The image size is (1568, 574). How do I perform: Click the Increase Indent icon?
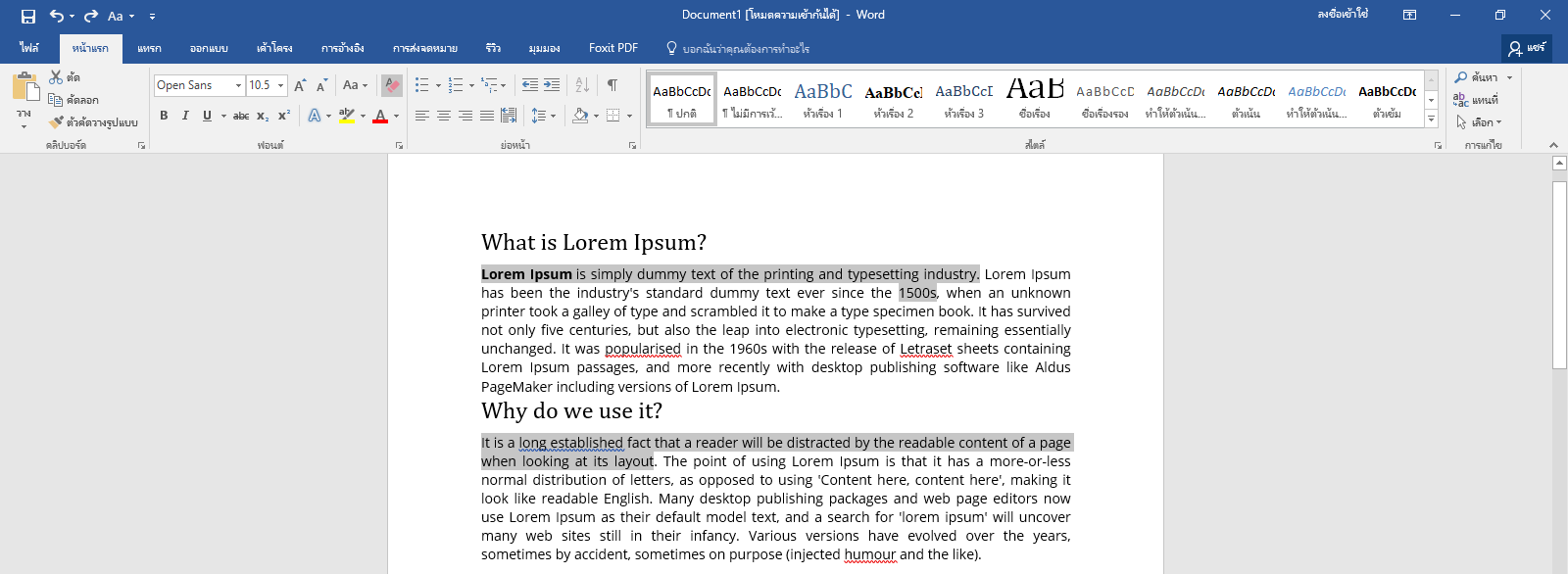coord(552,85)
